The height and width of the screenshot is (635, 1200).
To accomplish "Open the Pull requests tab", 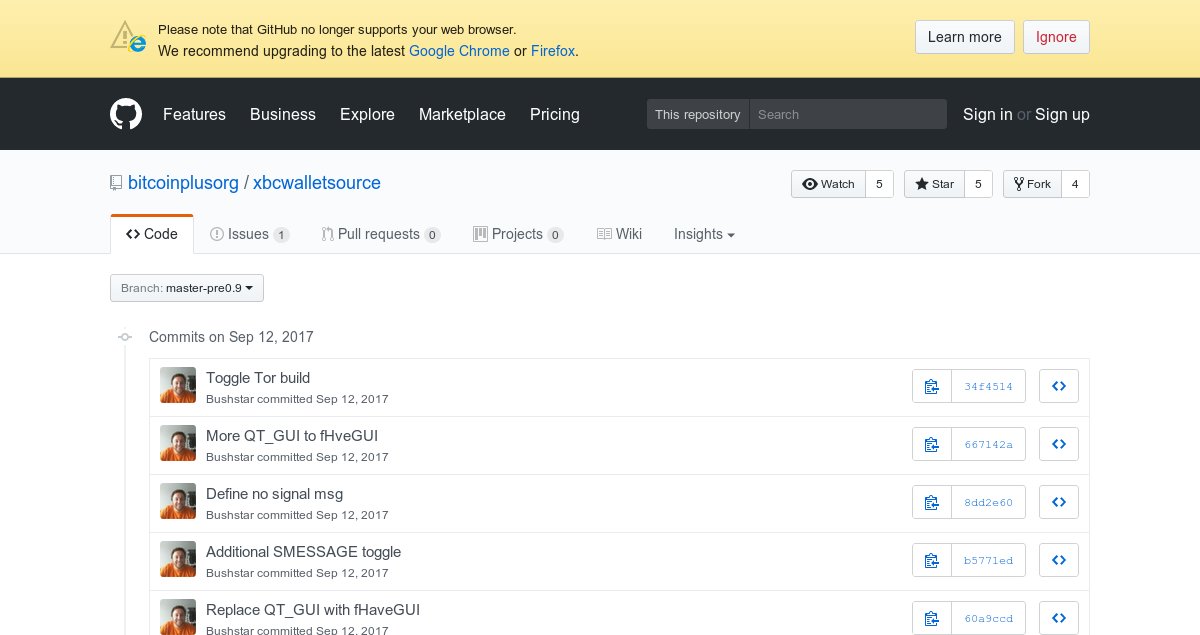I will [380, 234].
